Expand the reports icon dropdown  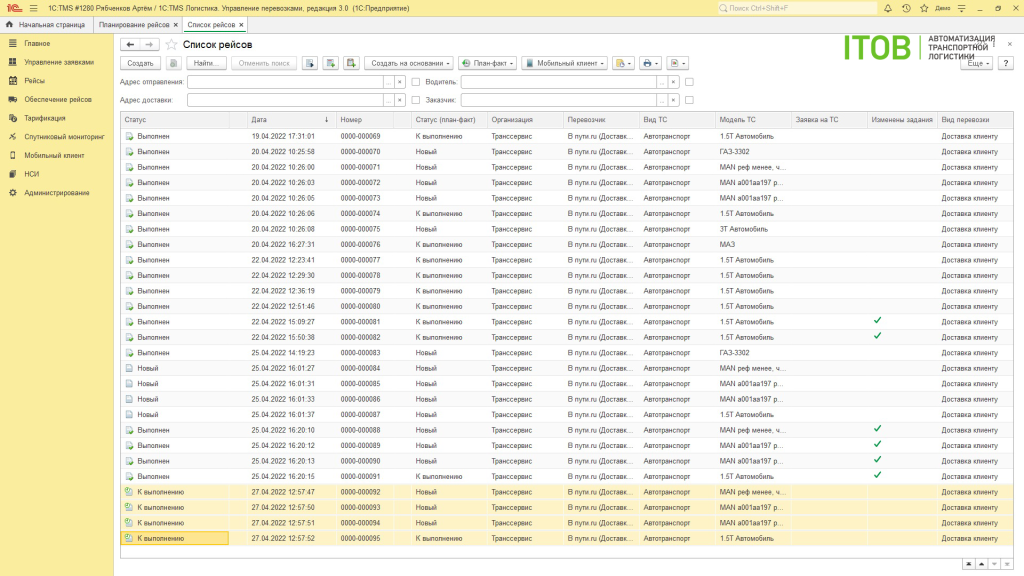[x=678, y=63]
